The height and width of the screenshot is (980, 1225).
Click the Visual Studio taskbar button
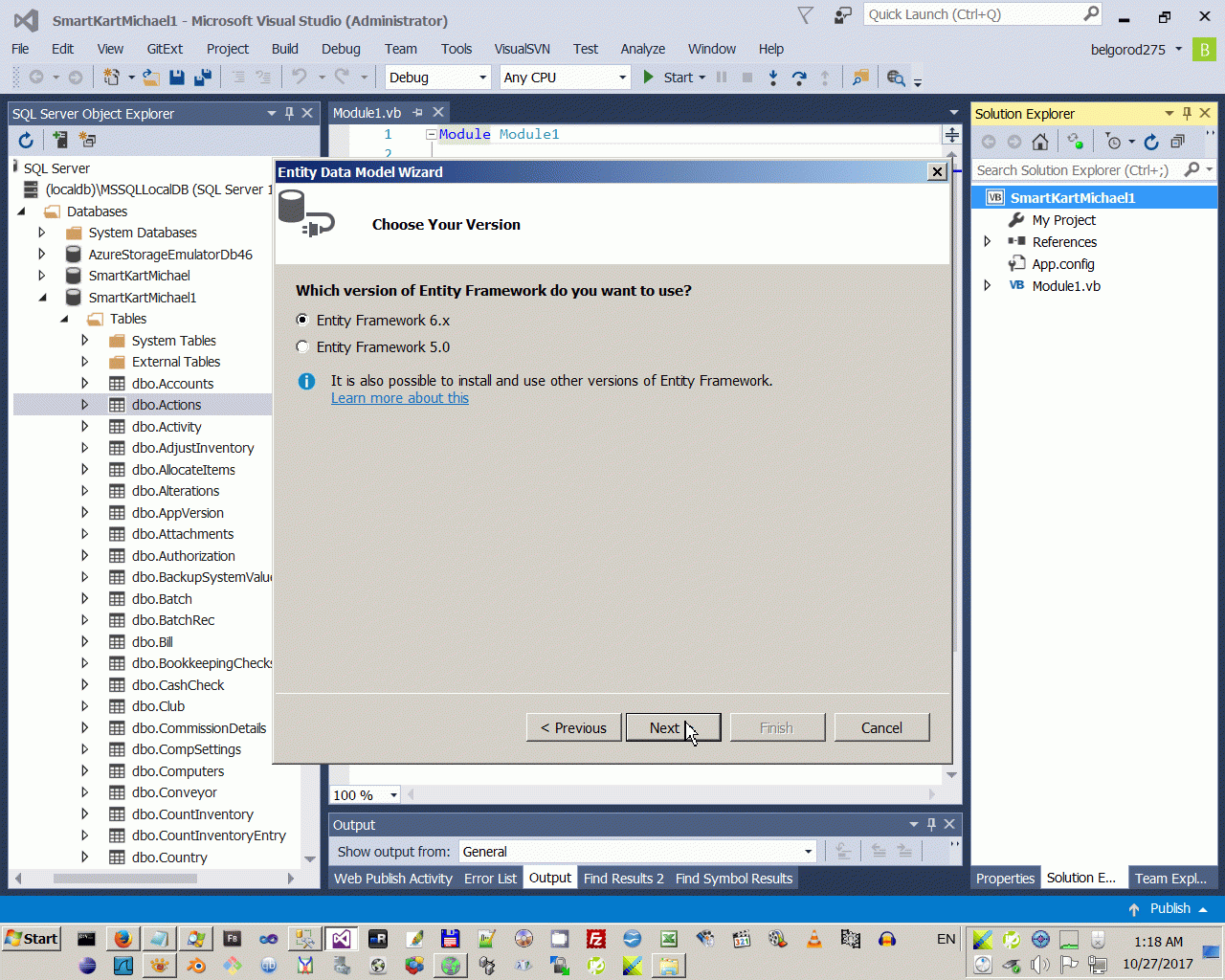(x=341, y=939)
